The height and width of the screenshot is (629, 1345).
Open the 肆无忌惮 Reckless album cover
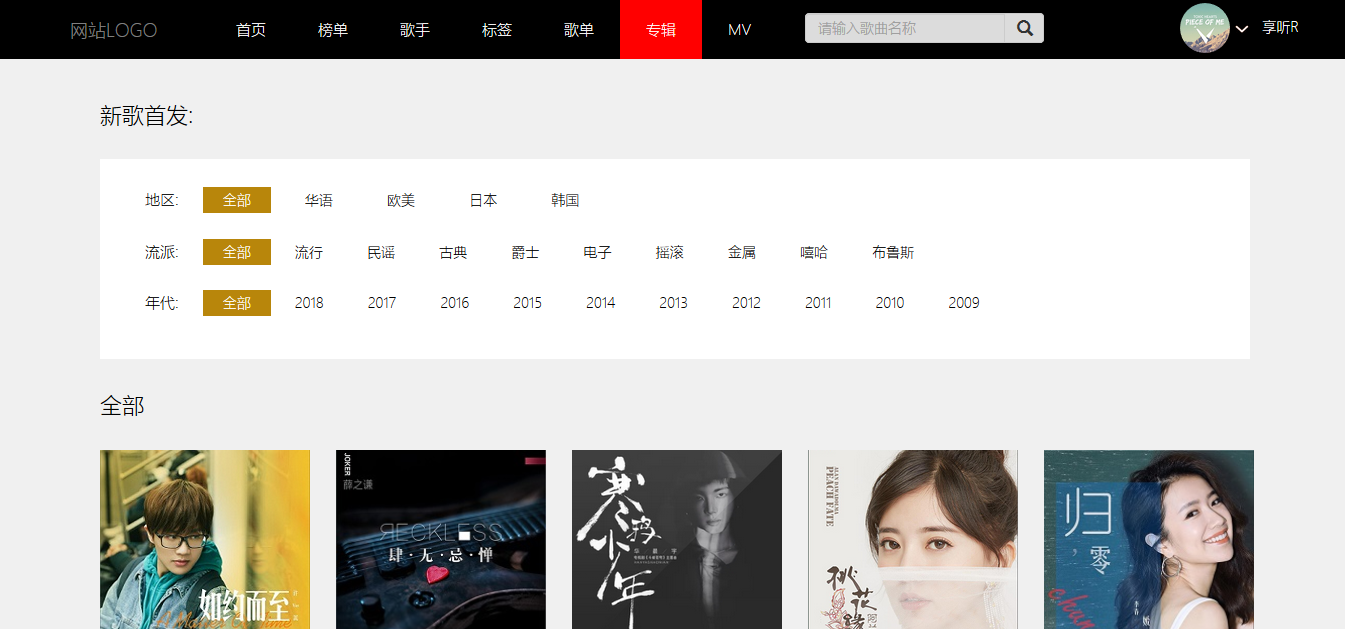[x=441, y=539]
